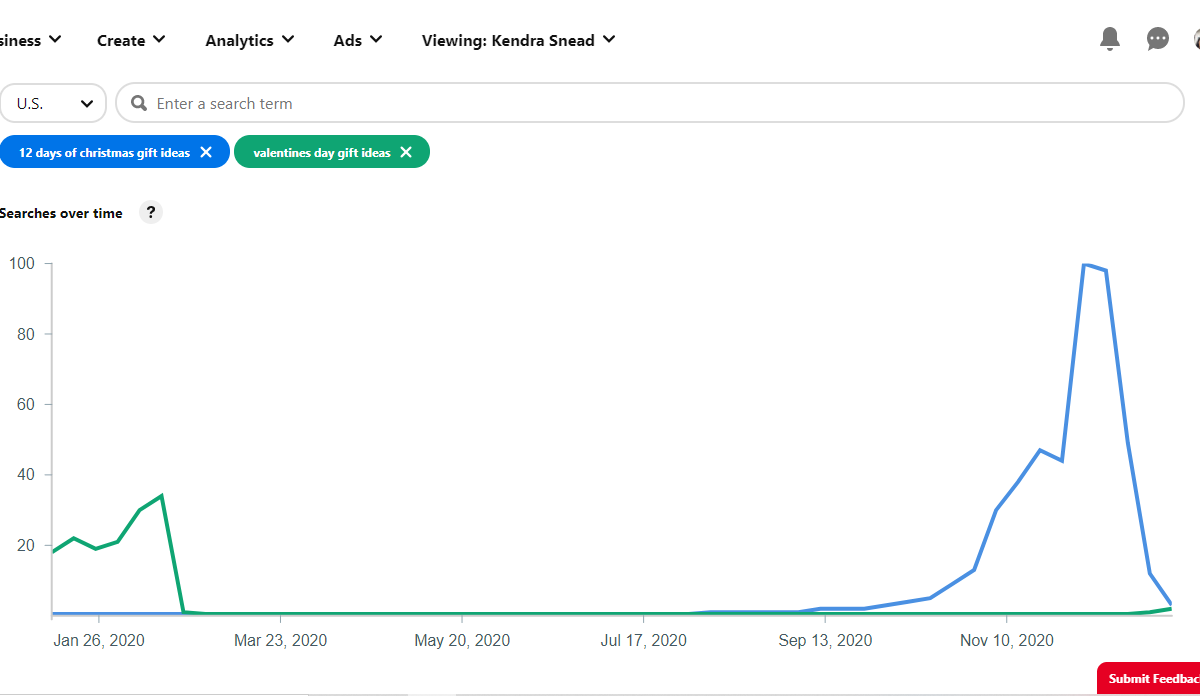The width and height of the screenshot is (1200, 696).
Task: Click the magnifying glass search icon
Action: coord(138,103)
